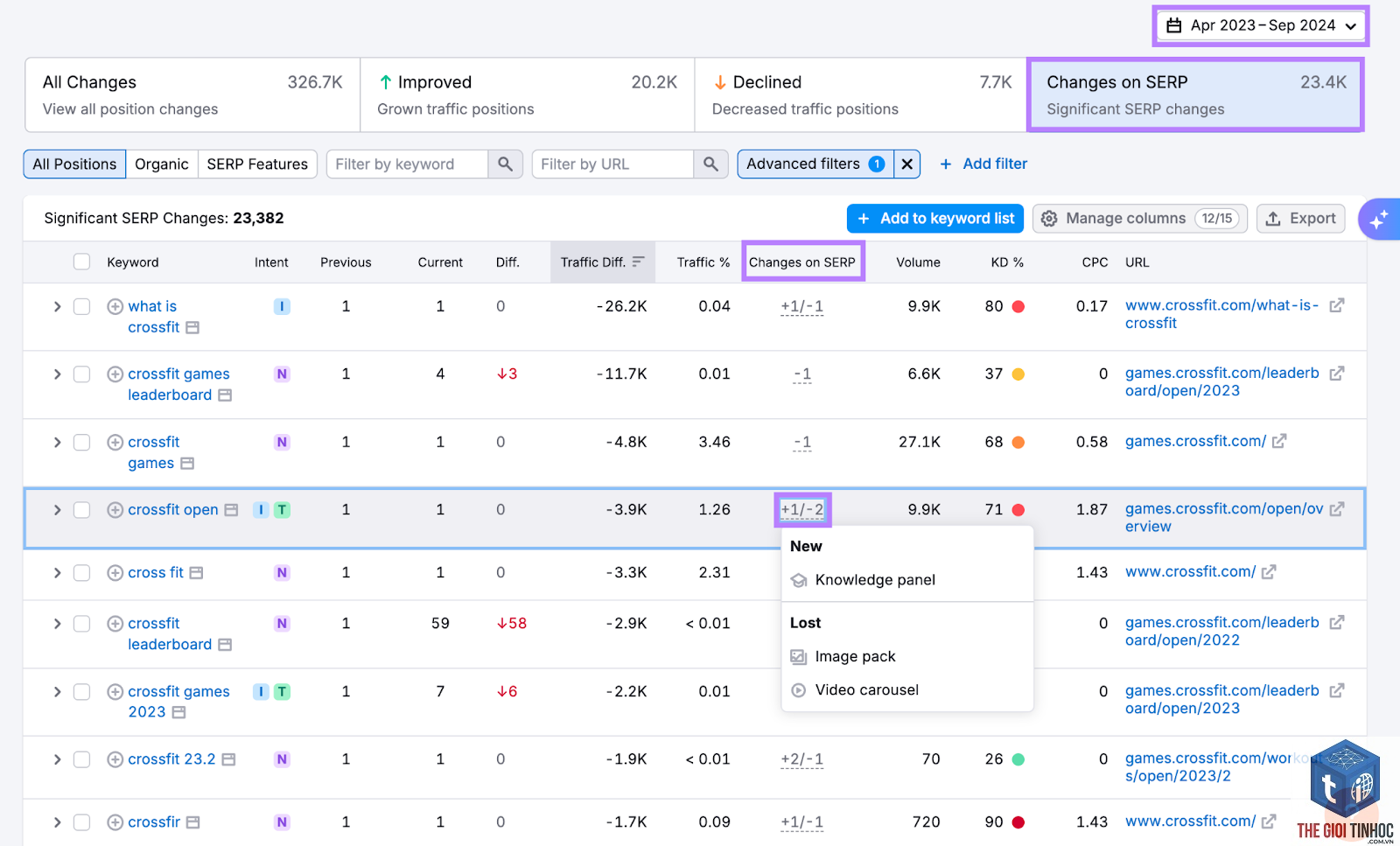Viewport: 1400px width, 846px height.
Task: Open external link for www.crossfit.com/what-is-crossfit
Action: click(x=1337, y=305)
